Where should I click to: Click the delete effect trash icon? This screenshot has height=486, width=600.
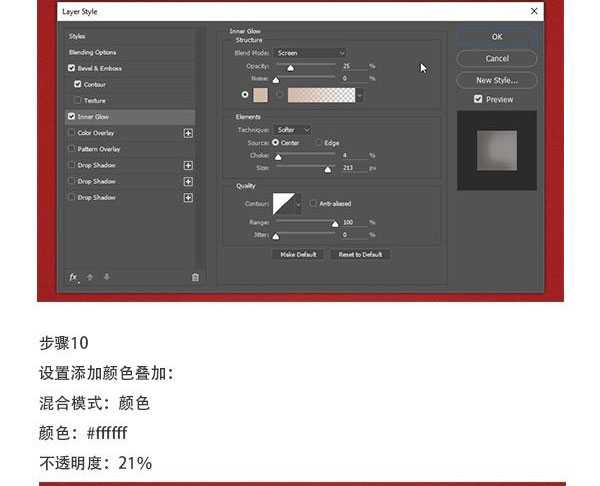(195, 277)
